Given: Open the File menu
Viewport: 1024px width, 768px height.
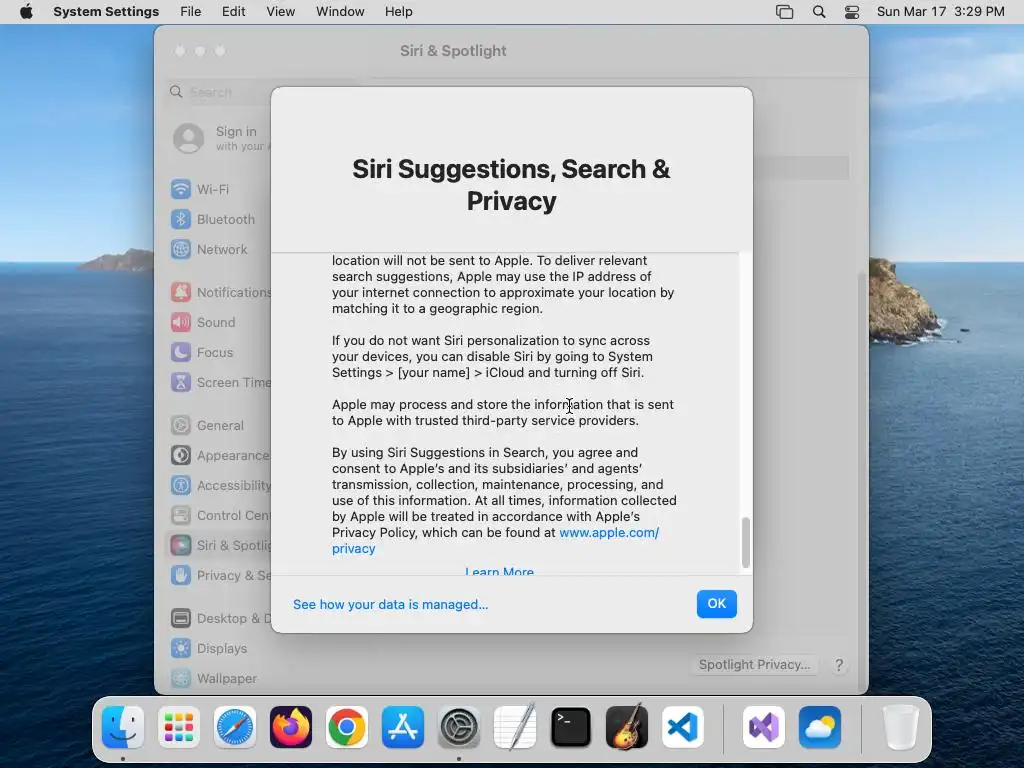Looking at the screenshot, I should 191,12.
